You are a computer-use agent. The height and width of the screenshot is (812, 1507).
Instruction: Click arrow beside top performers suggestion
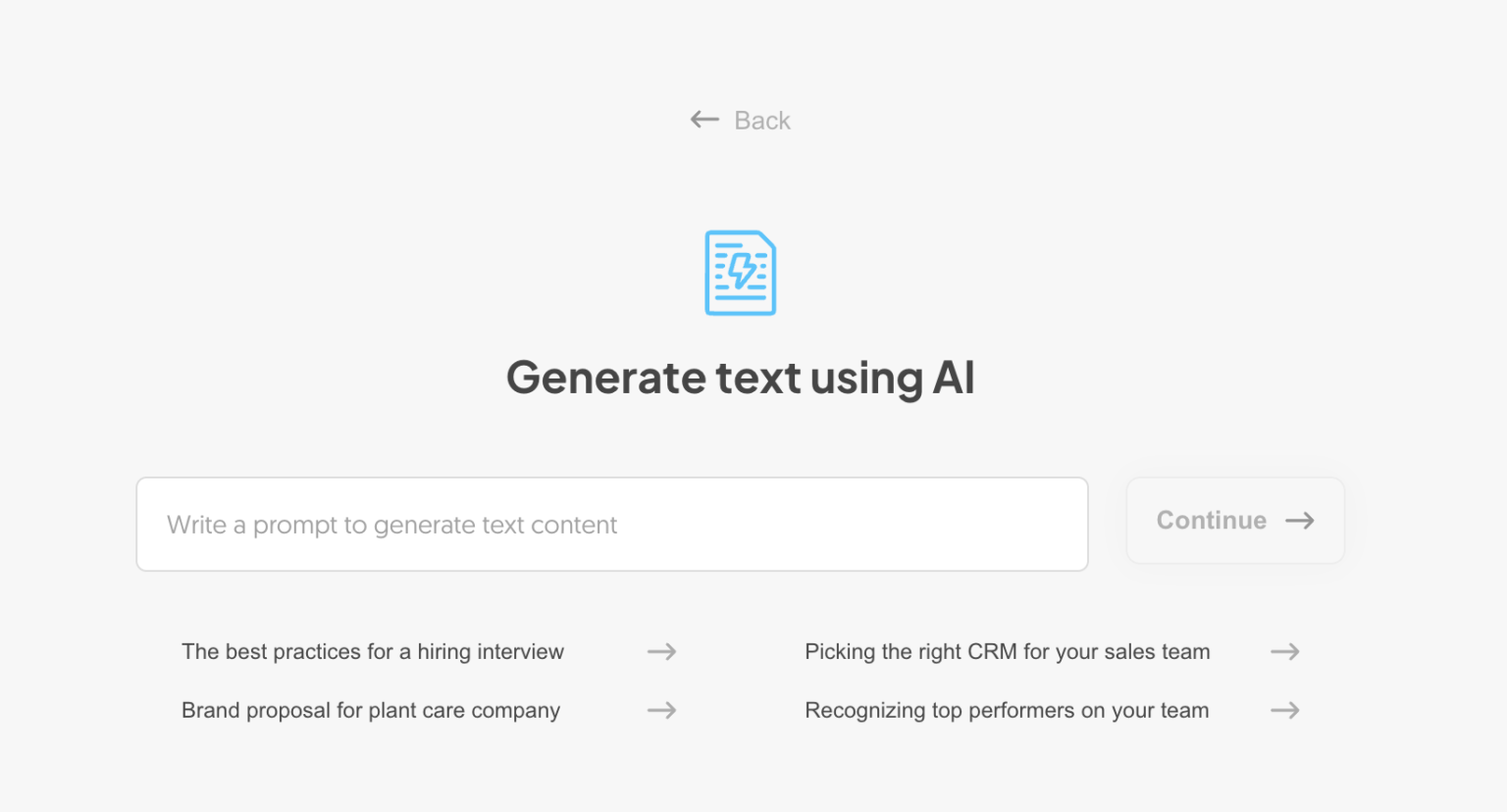pos(1284,711)
